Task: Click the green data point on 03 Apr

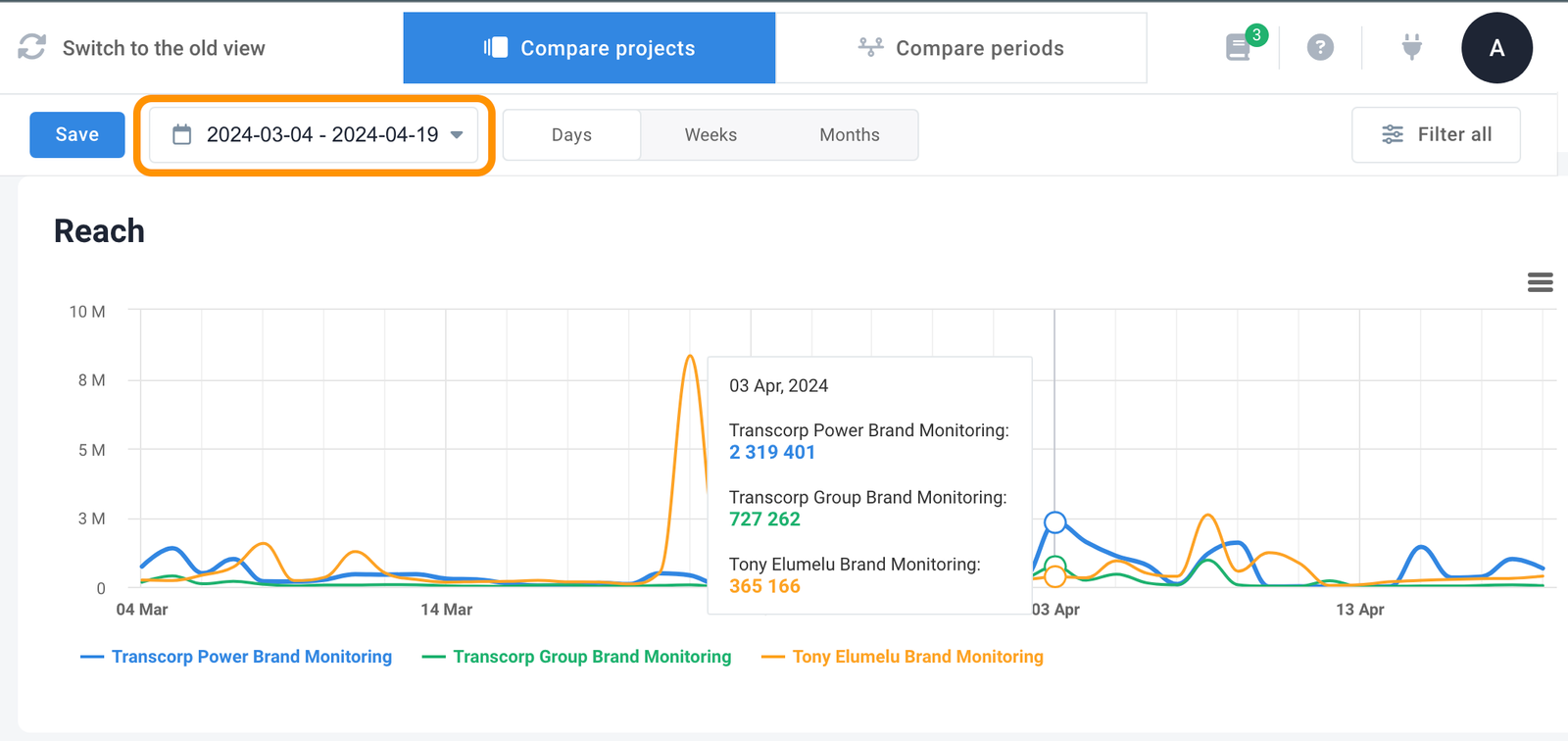Action: point(1054,567)
